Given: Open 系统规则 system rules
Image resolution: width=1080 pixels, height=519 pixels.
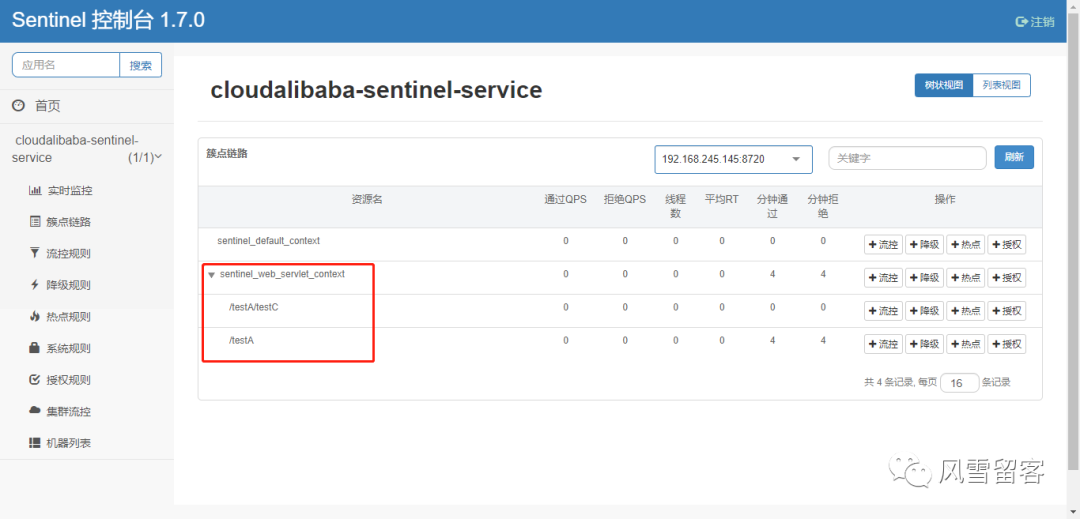Looking at the screenshot, I should coord(61,348).
